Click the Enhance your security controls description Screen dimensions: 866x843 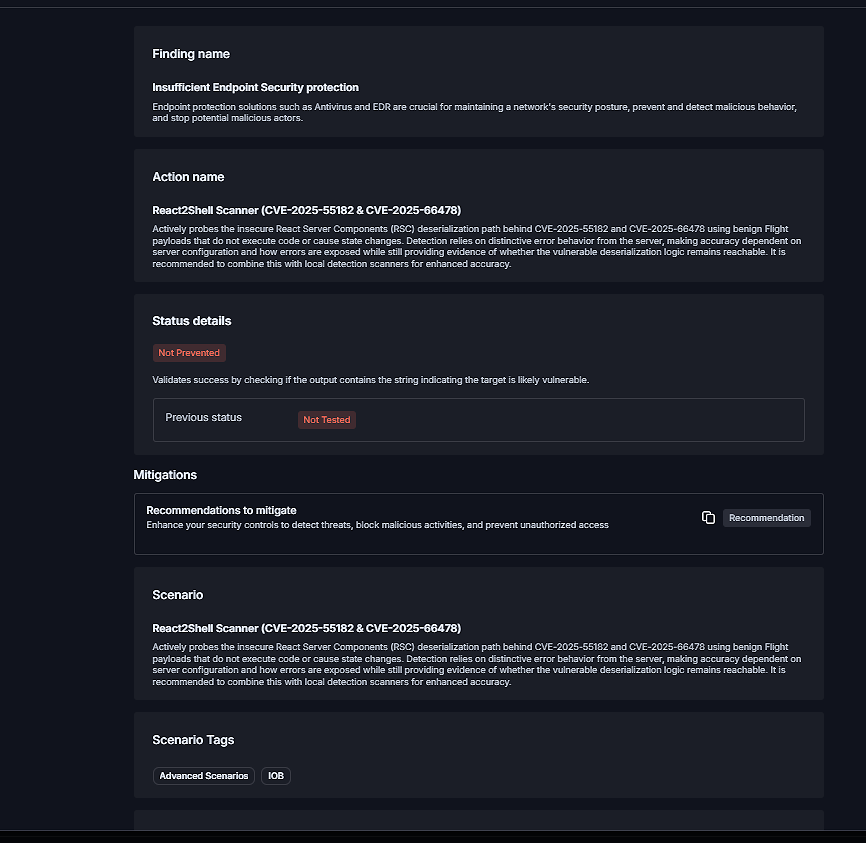(377, 525)
